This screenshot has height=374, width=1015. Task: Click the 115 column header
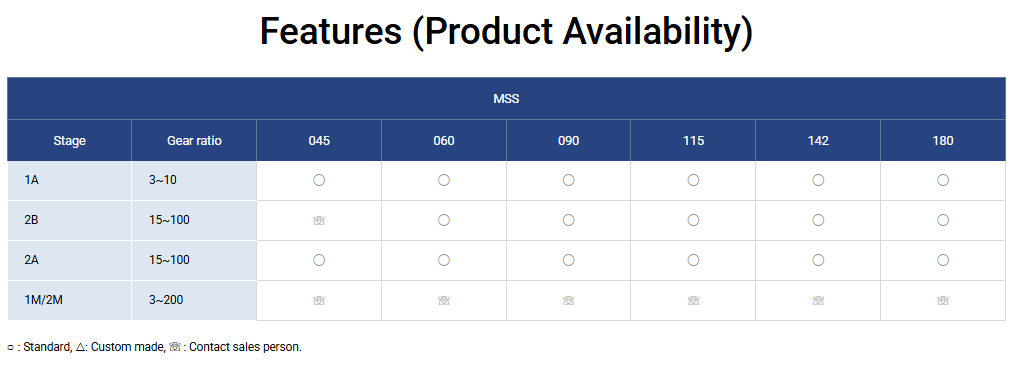click(x=693, y=140)
